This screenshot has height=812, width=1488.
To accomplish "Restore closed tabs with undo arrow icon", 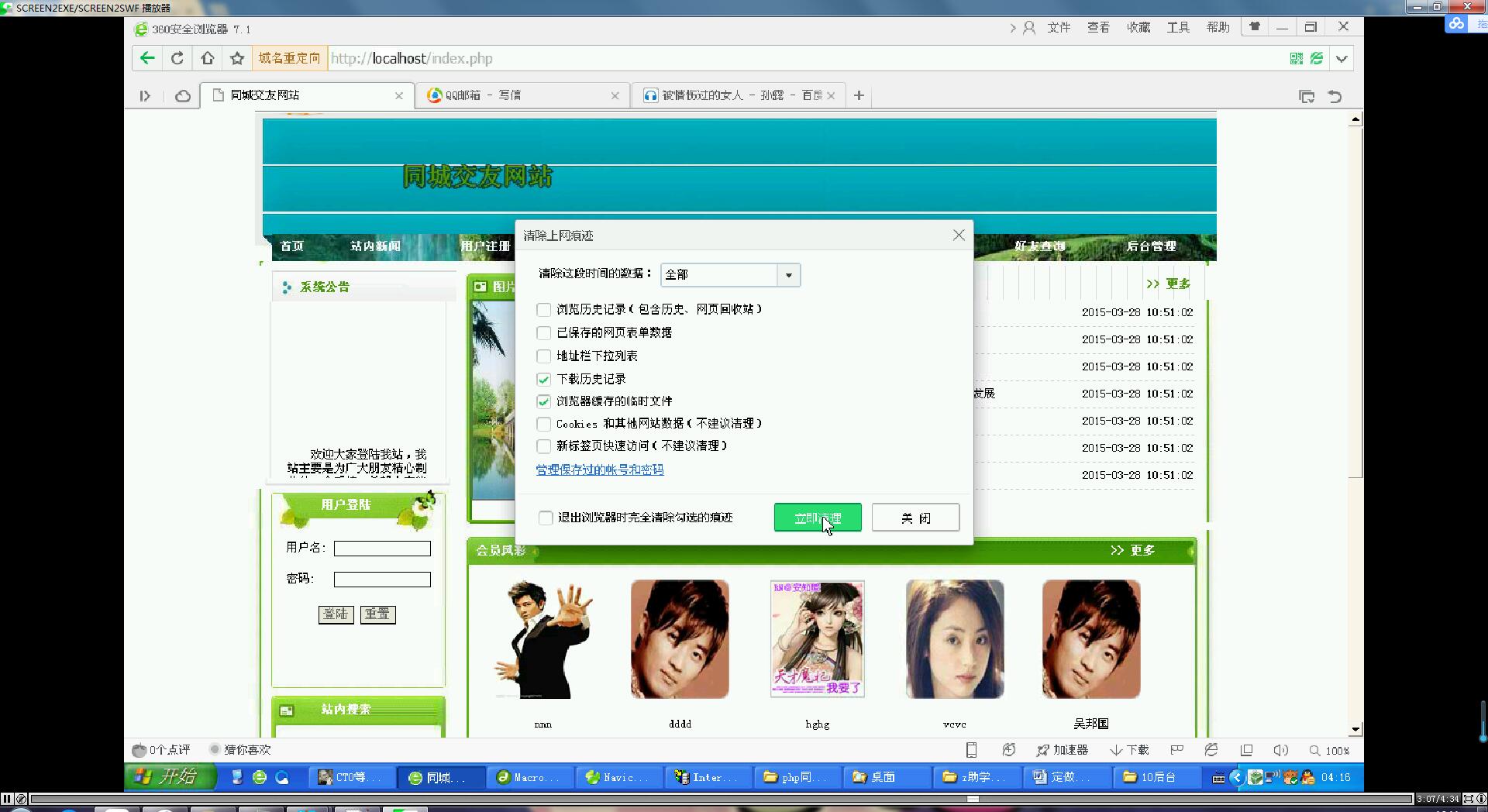I will [1335, 96].
